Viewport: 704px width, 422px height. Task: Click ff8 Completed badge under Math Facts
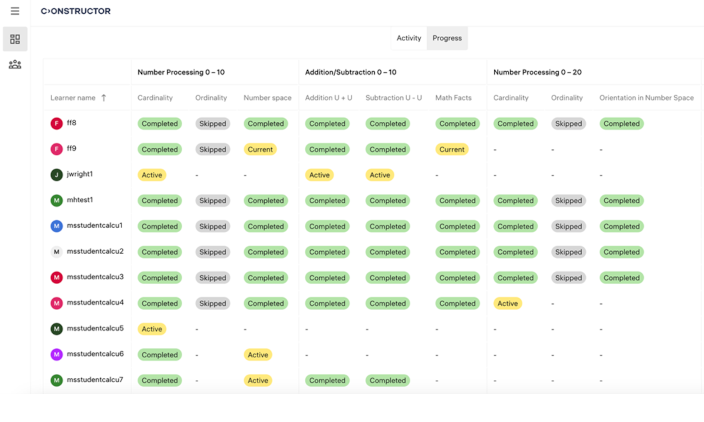coord(457,123)
